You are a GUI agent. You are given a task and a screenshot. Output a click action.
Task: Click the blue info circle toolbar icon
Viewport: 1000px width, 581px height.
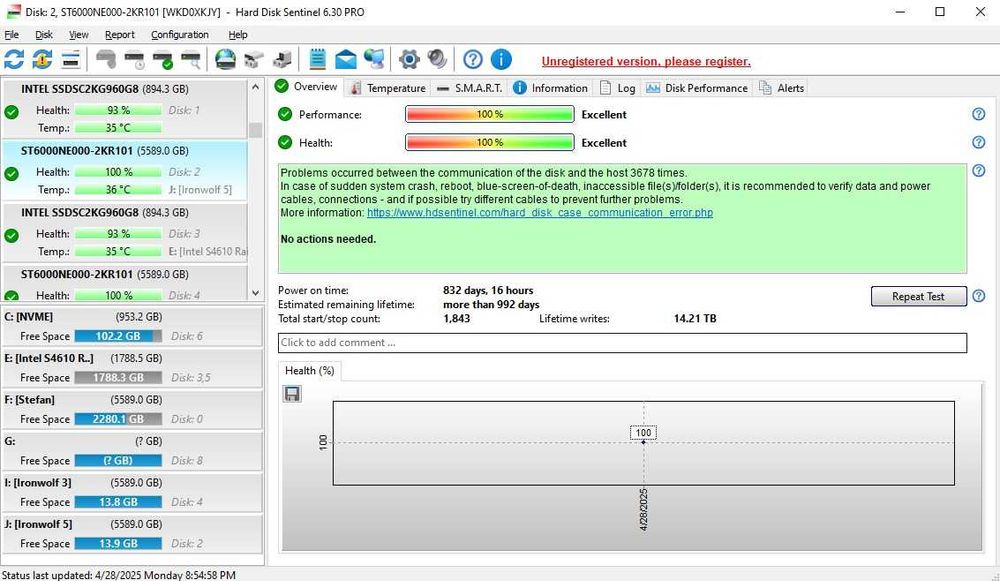[501, 59]
